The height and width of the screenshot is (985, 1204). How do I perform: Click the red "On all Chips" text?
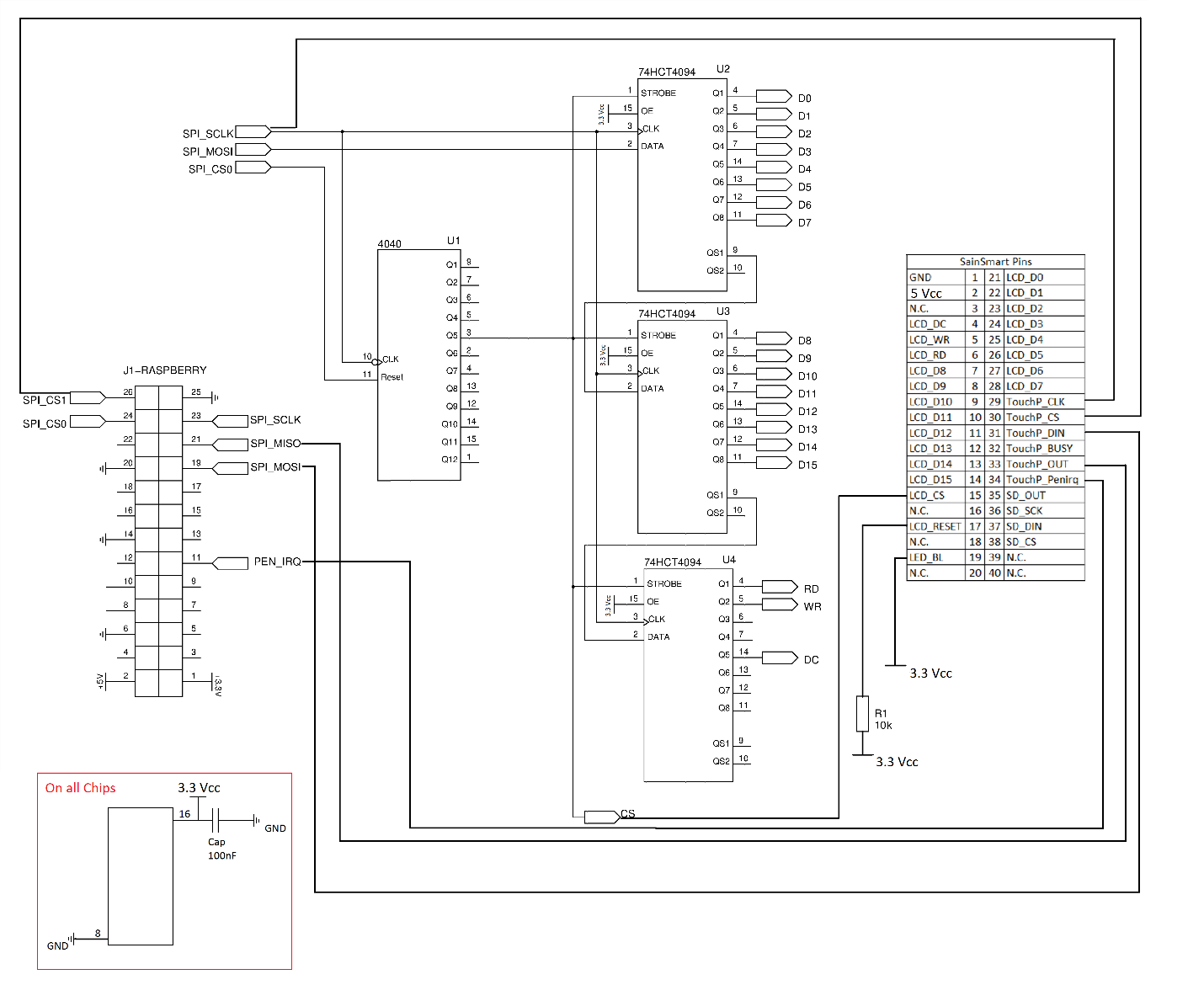point(80,788)
